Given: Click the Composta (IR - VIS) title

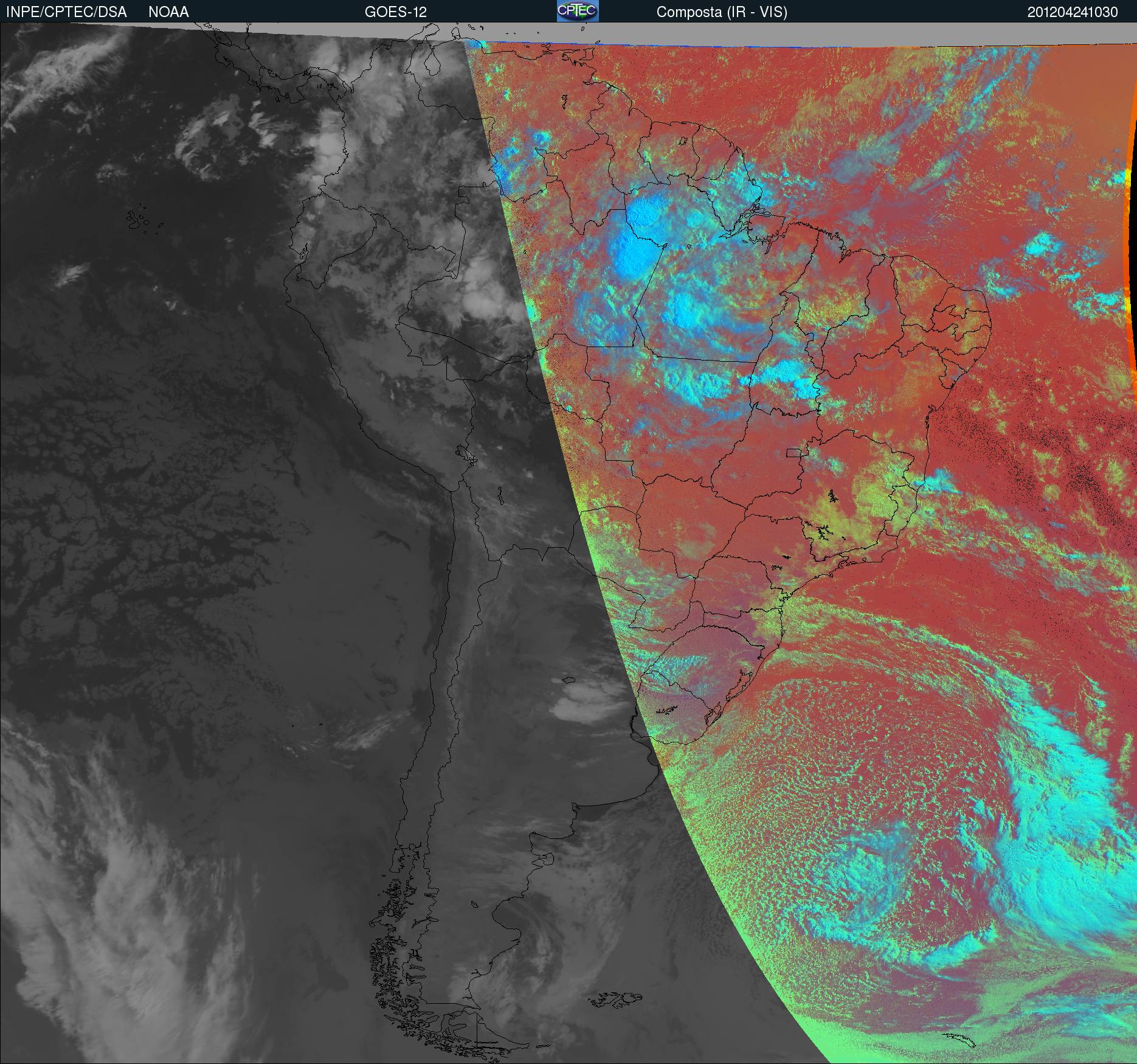Looking at the screenshot, I should [722, 12].
